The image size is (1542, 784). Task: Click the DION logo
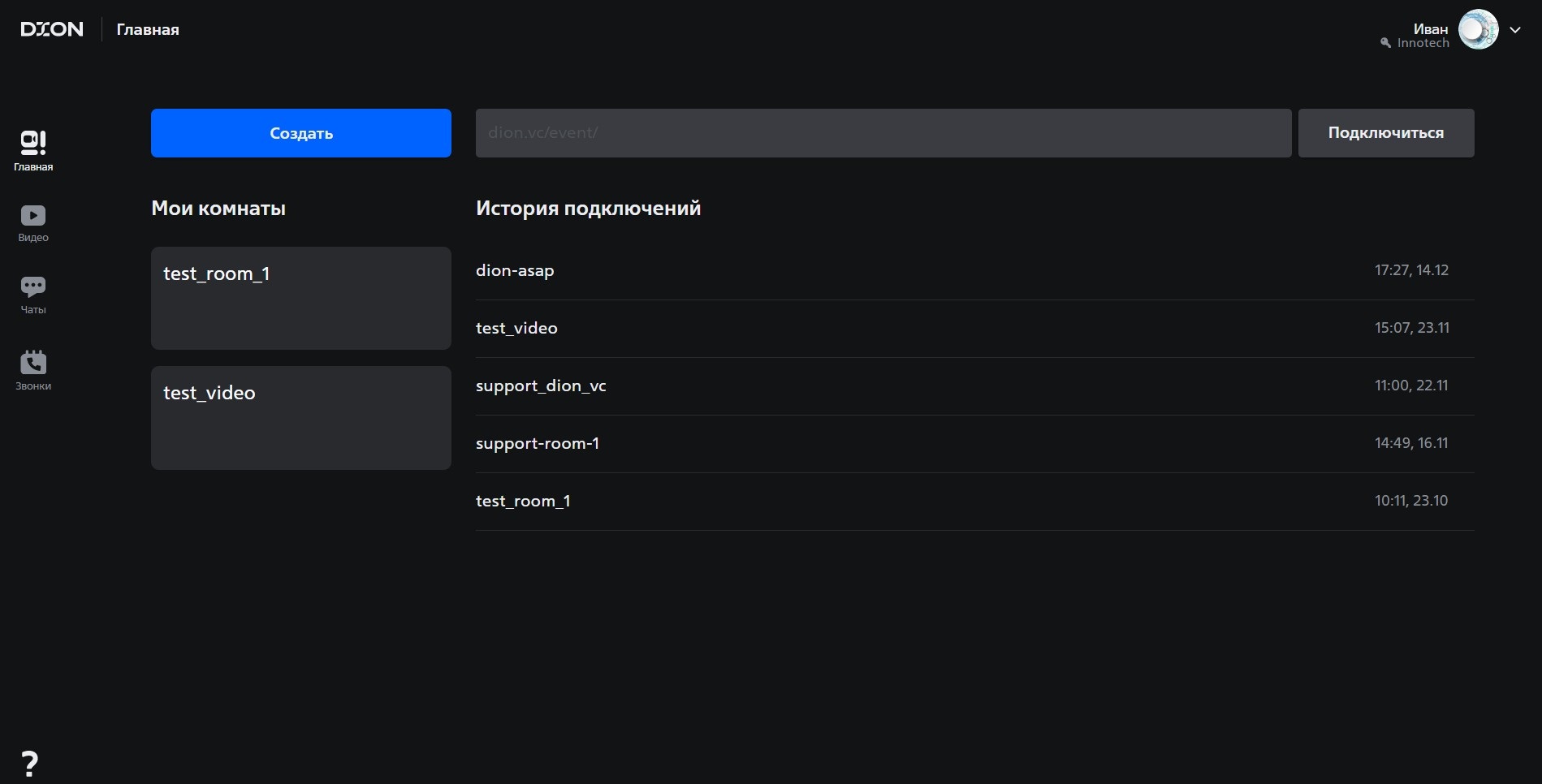[52, 29]
